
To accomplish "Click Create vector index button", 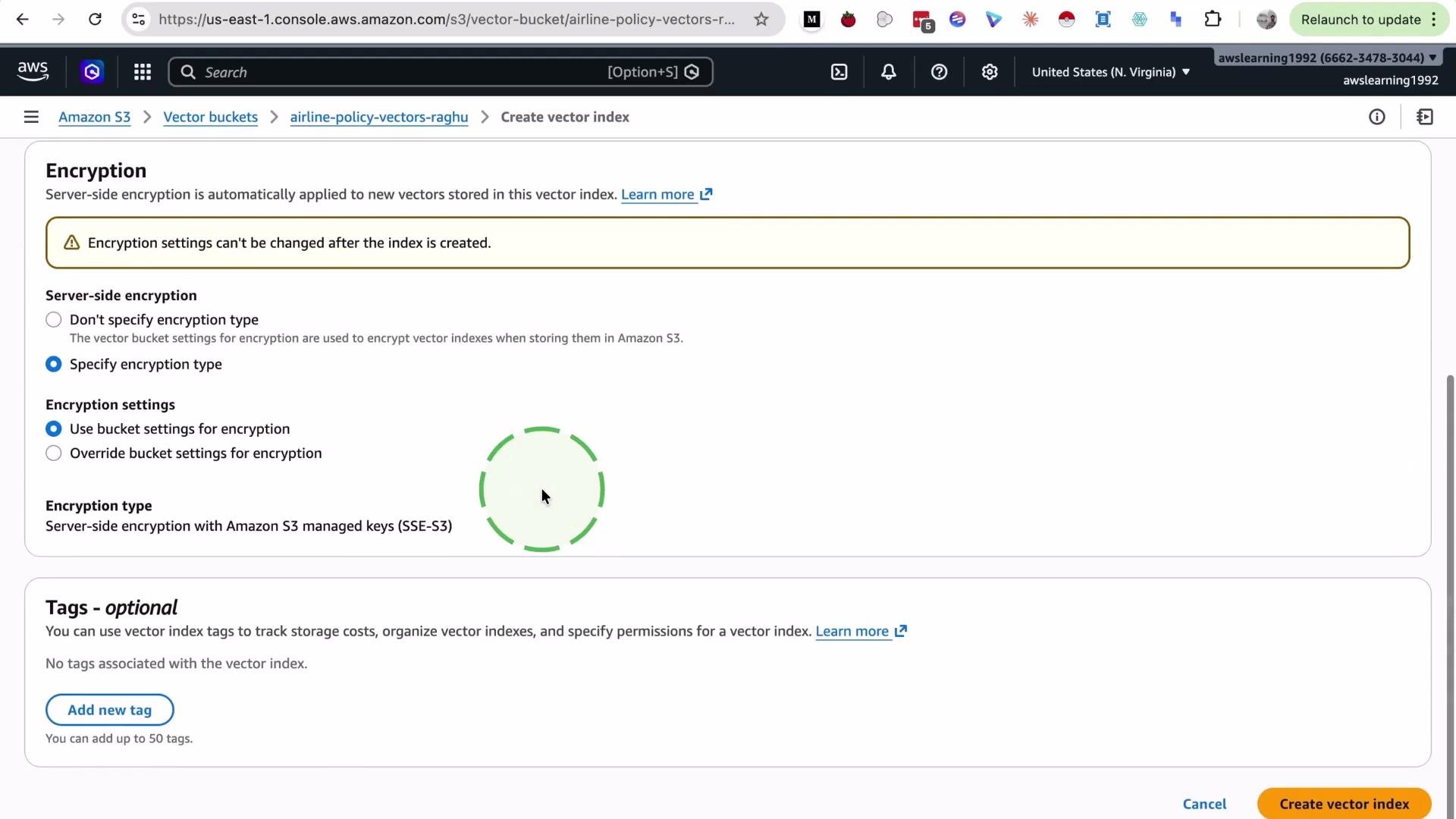I will 1345,803.
